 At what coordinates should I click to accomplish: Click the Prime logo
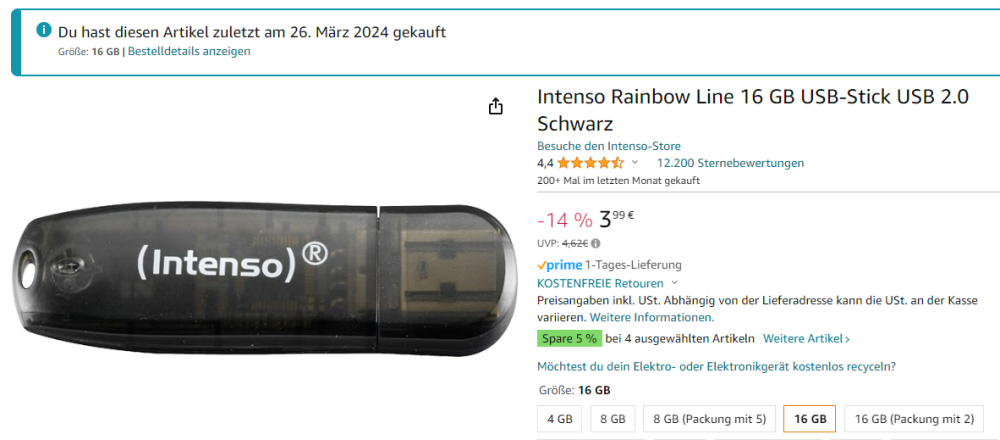559,265
